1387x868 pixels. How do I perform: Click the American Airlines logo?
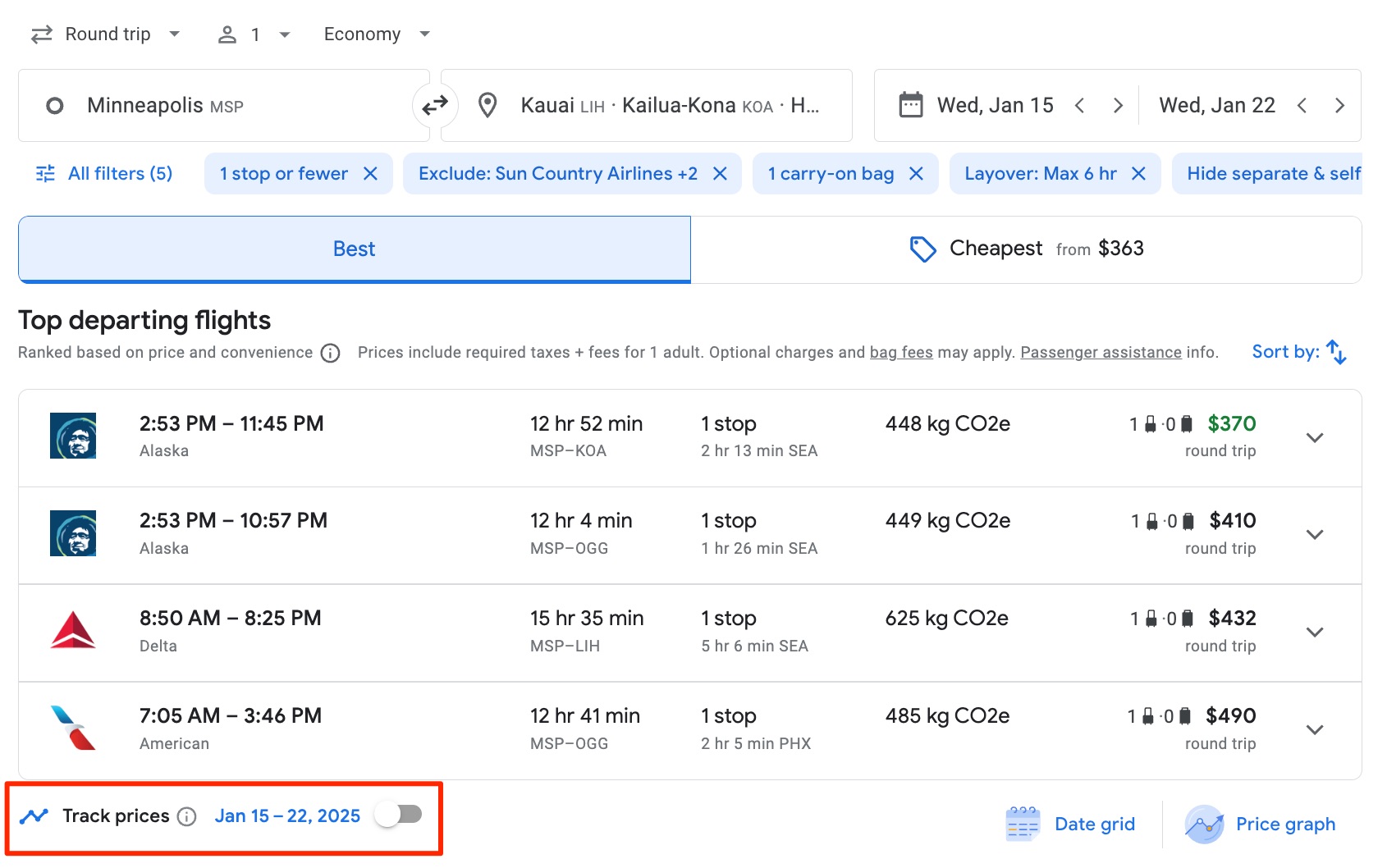tap(73, 729)
